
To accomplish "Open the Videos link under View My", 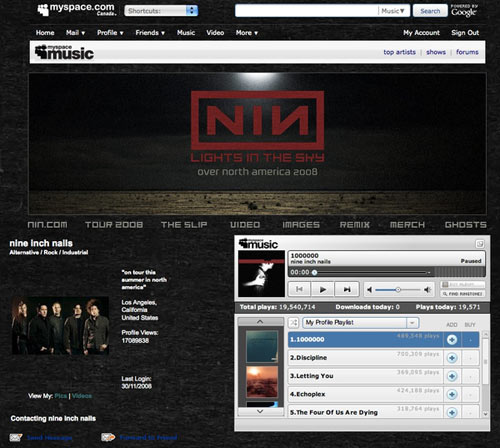I will click(x=82, y=396).
